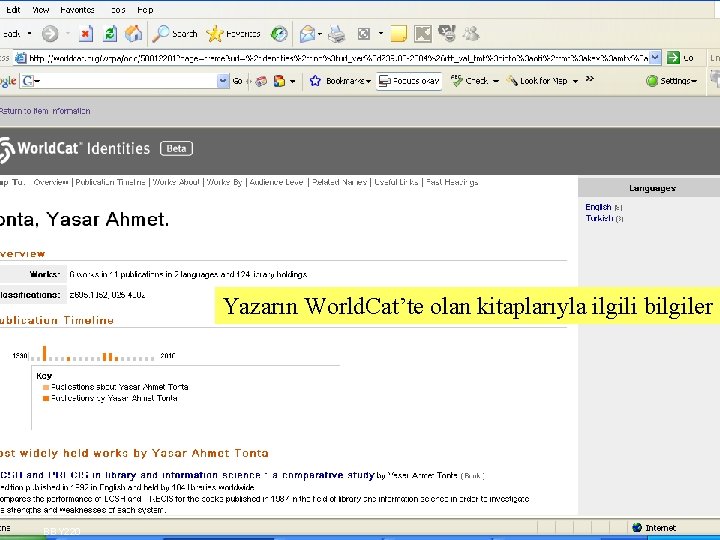Screen dimensions: 720x540
Task: Select English in Languages panel
Action: [x=598, y=207]
